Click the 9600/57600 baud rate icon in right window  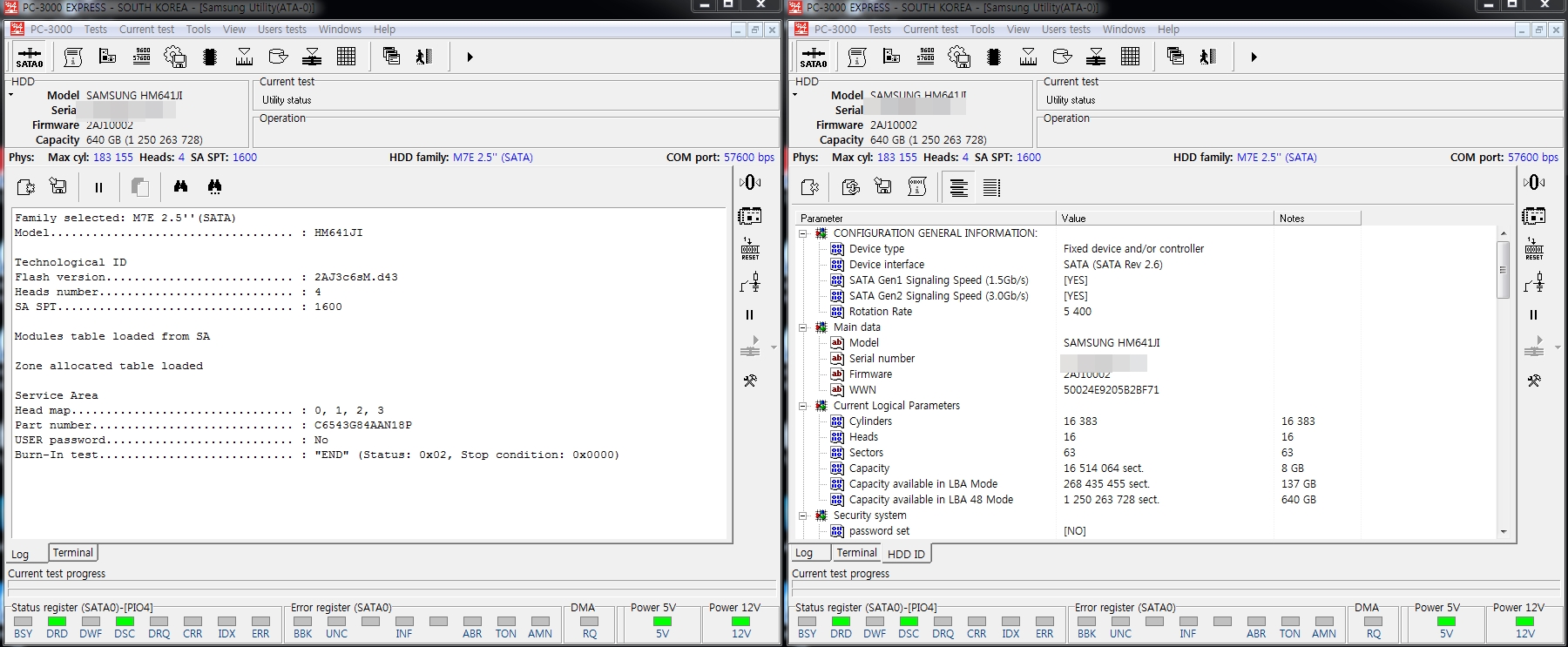(926, 57)
